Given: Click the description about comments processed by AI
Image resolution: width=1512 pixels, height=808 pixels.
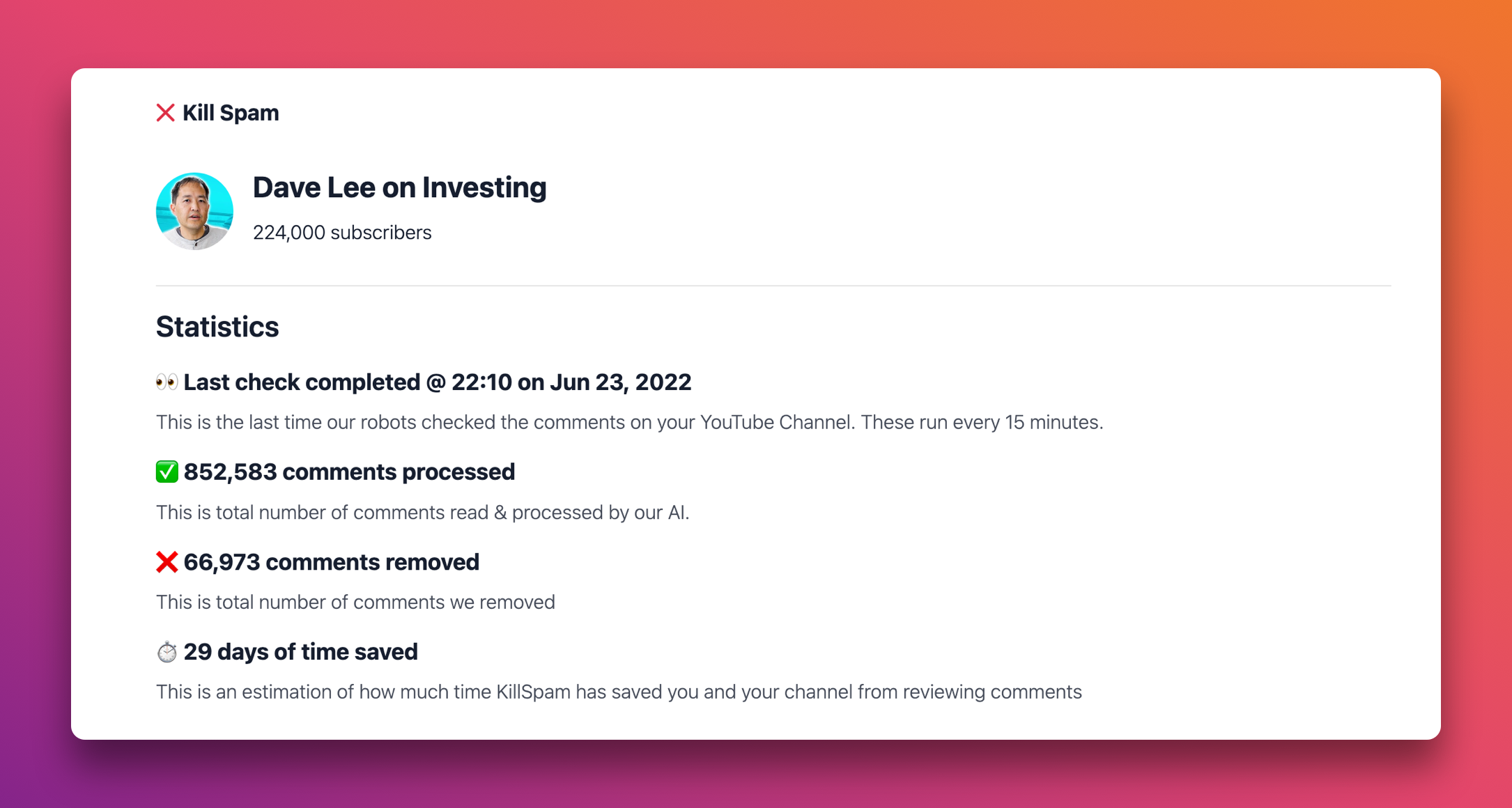Looking at the screenshot, I should tap(422, 513).
